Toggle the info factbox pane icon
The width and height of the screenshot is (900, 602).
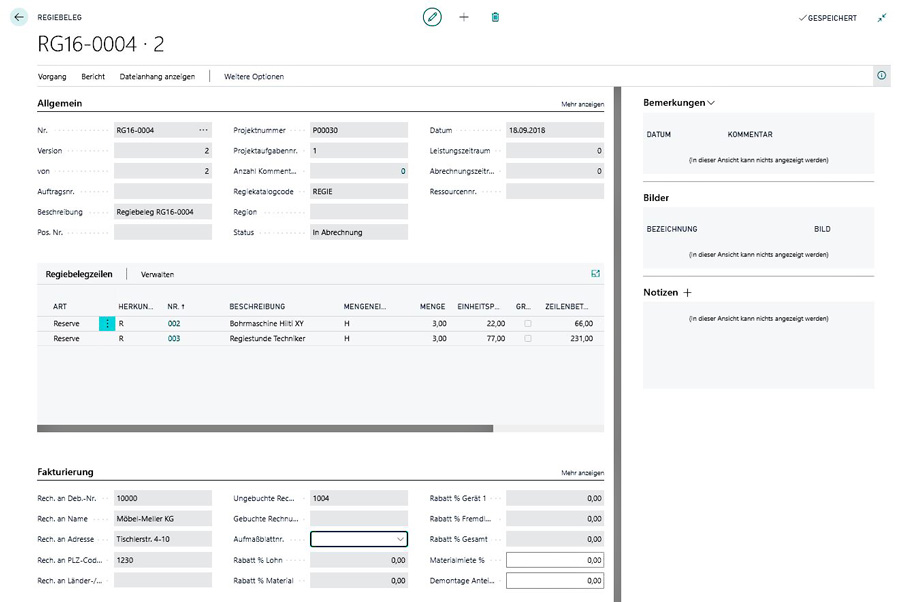(882, 75)
